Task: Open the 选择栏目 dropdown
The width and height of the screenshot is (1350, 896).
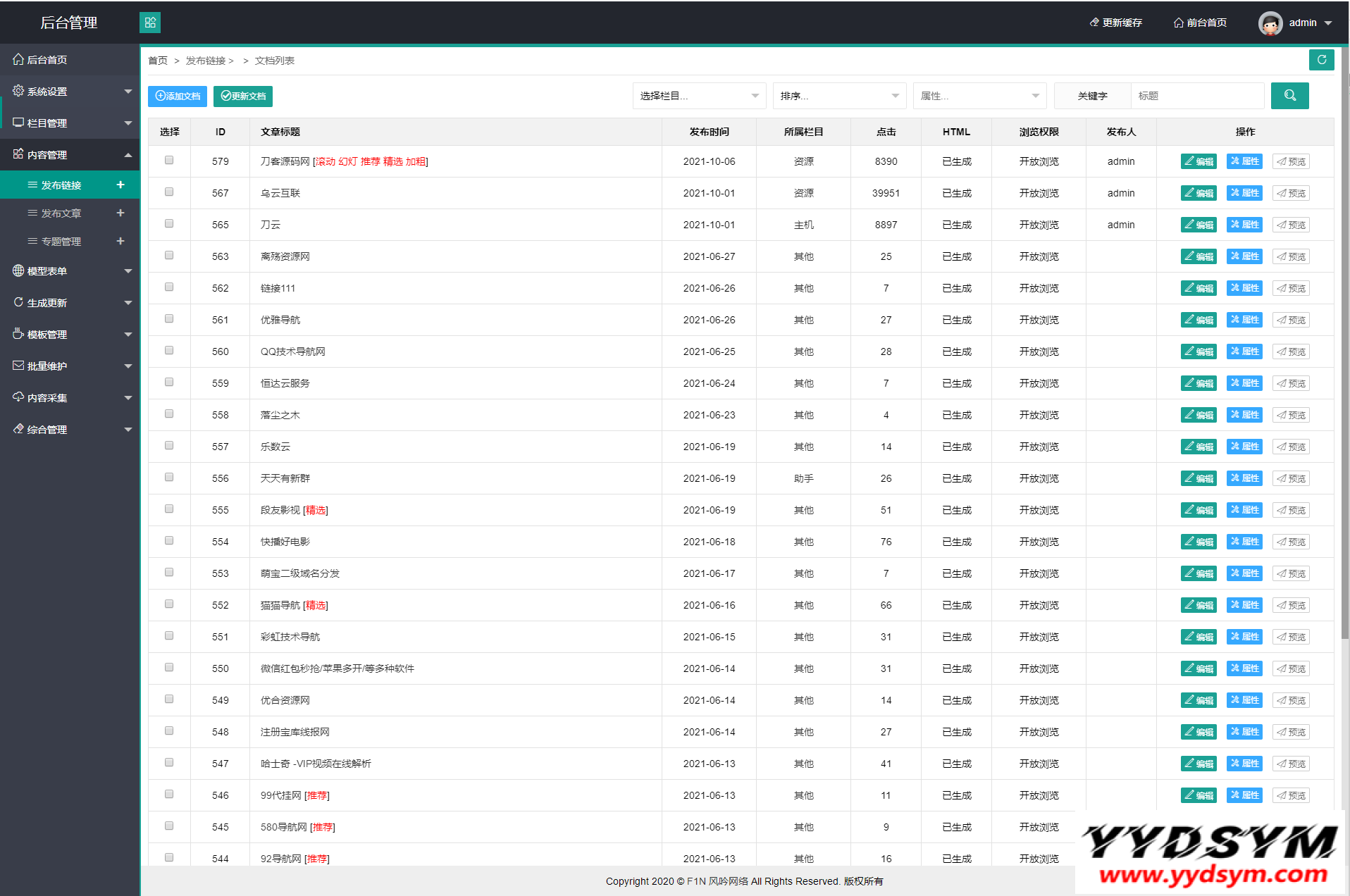Action: coord(698,96)
